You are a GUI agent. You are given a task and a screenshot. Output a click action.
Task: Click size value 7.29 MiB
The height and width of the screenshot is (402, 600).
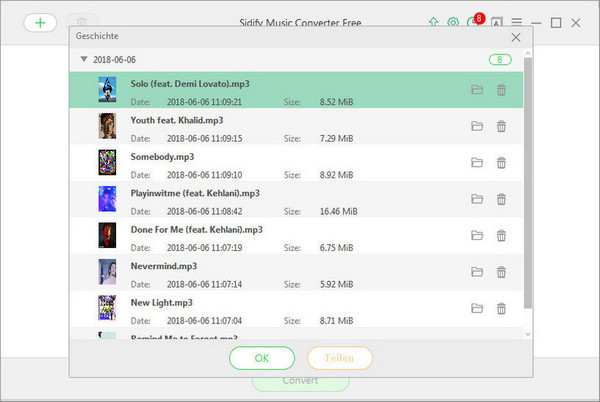point(336,138)
